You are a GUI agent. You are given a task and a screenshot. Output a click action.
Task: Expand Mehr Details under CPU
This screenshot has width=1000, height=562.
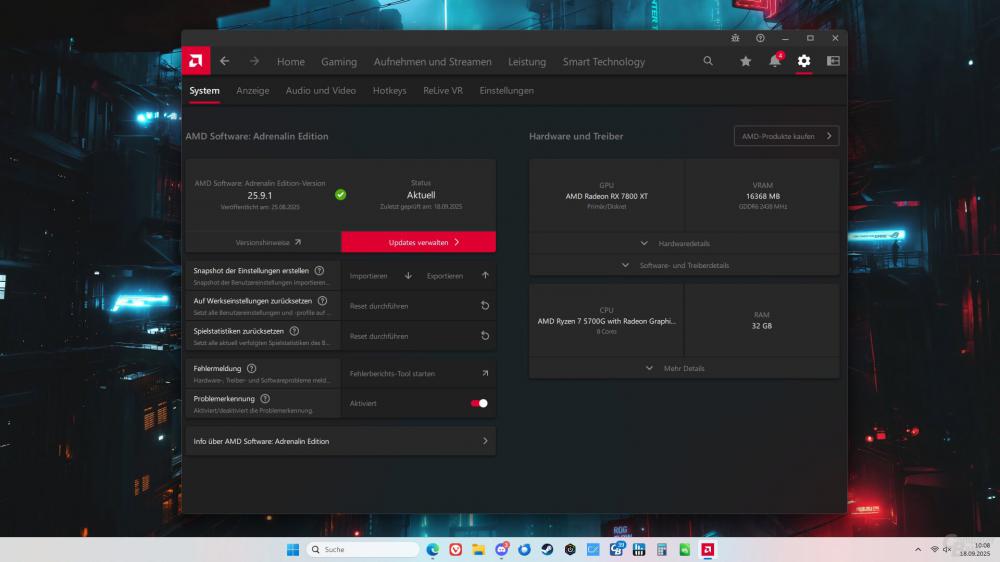pyautogui.click(x=684, y=368)
